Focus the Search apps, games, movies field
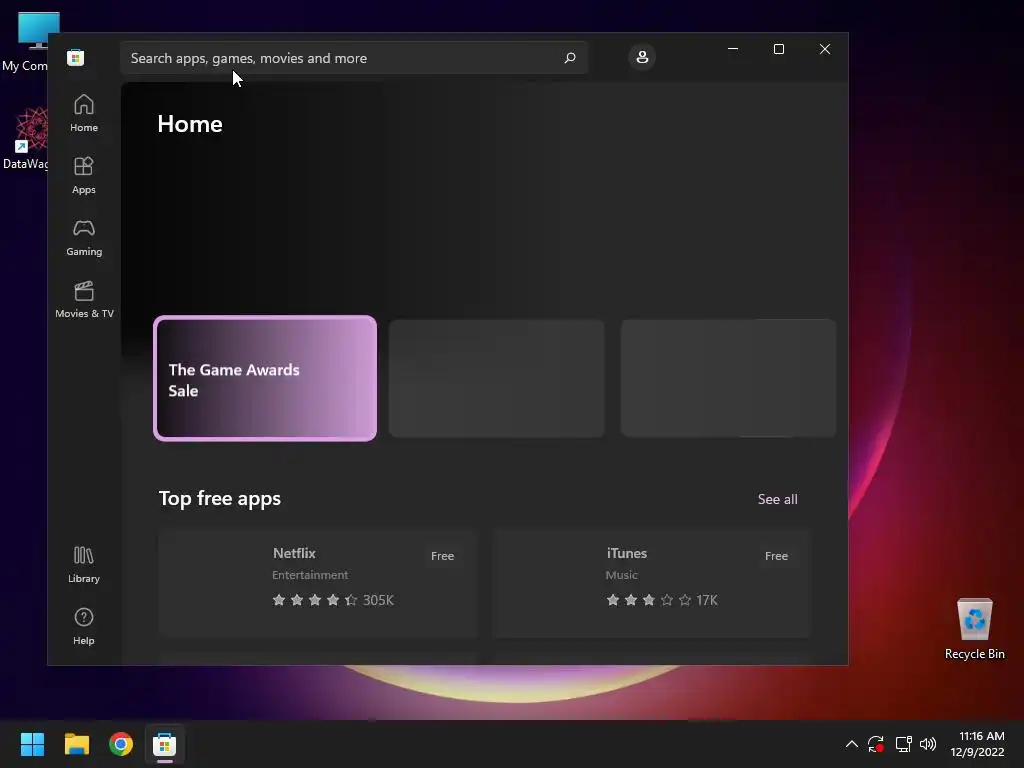The height and width of the screenshot is (768, 1024). (354, 58)
